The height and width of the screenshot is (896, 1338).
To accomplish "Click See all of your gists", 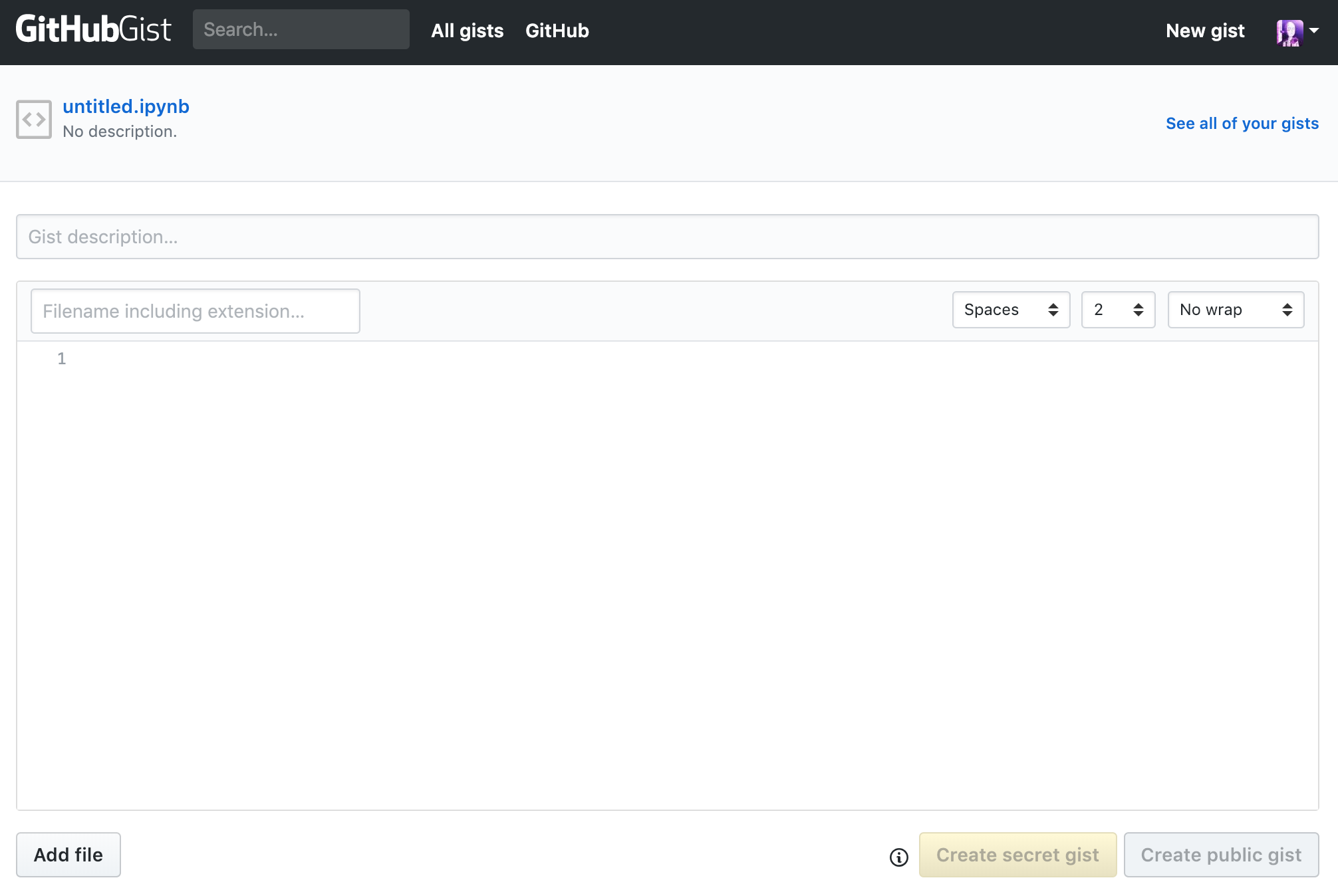I will point(1242,124).
